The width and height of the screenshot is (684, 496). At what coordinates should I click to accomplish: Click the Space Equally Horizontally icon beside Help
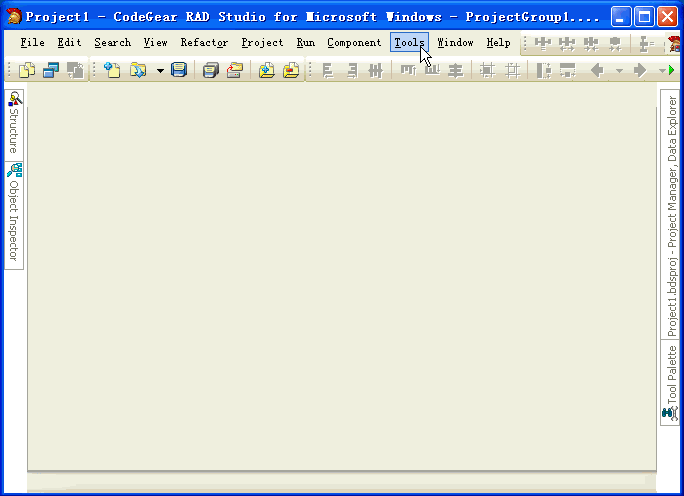(x=543, y=44)
